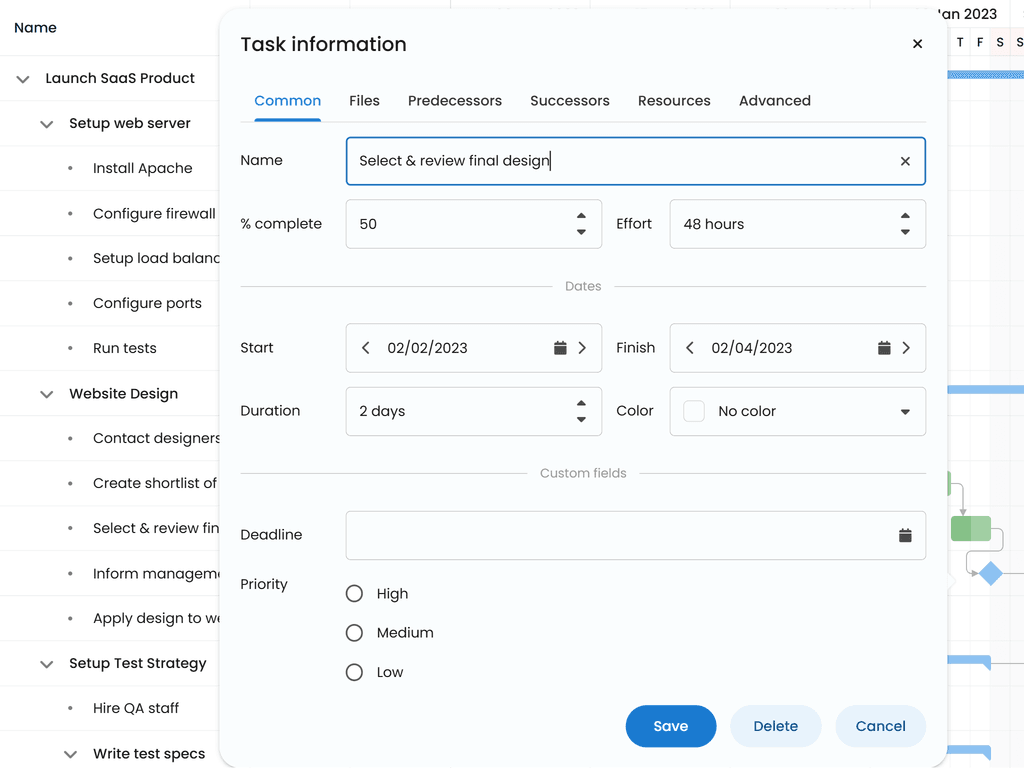Decrease Duration using the down stepper
This screenshot has height=768, width=1024.
(x=582, y=418)
